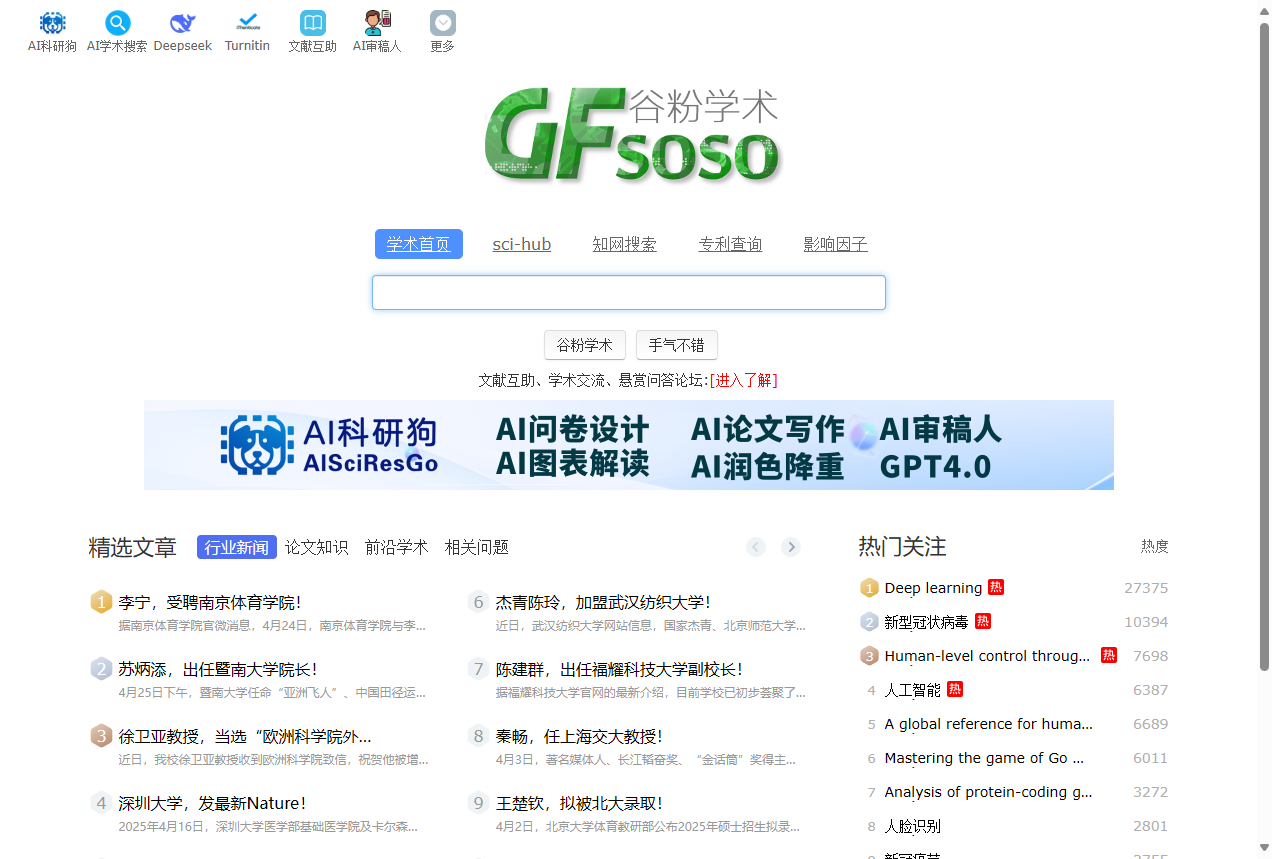Open the Deepseek whale icon
This screenshot has width=1272, height=859.
point(182,24)
